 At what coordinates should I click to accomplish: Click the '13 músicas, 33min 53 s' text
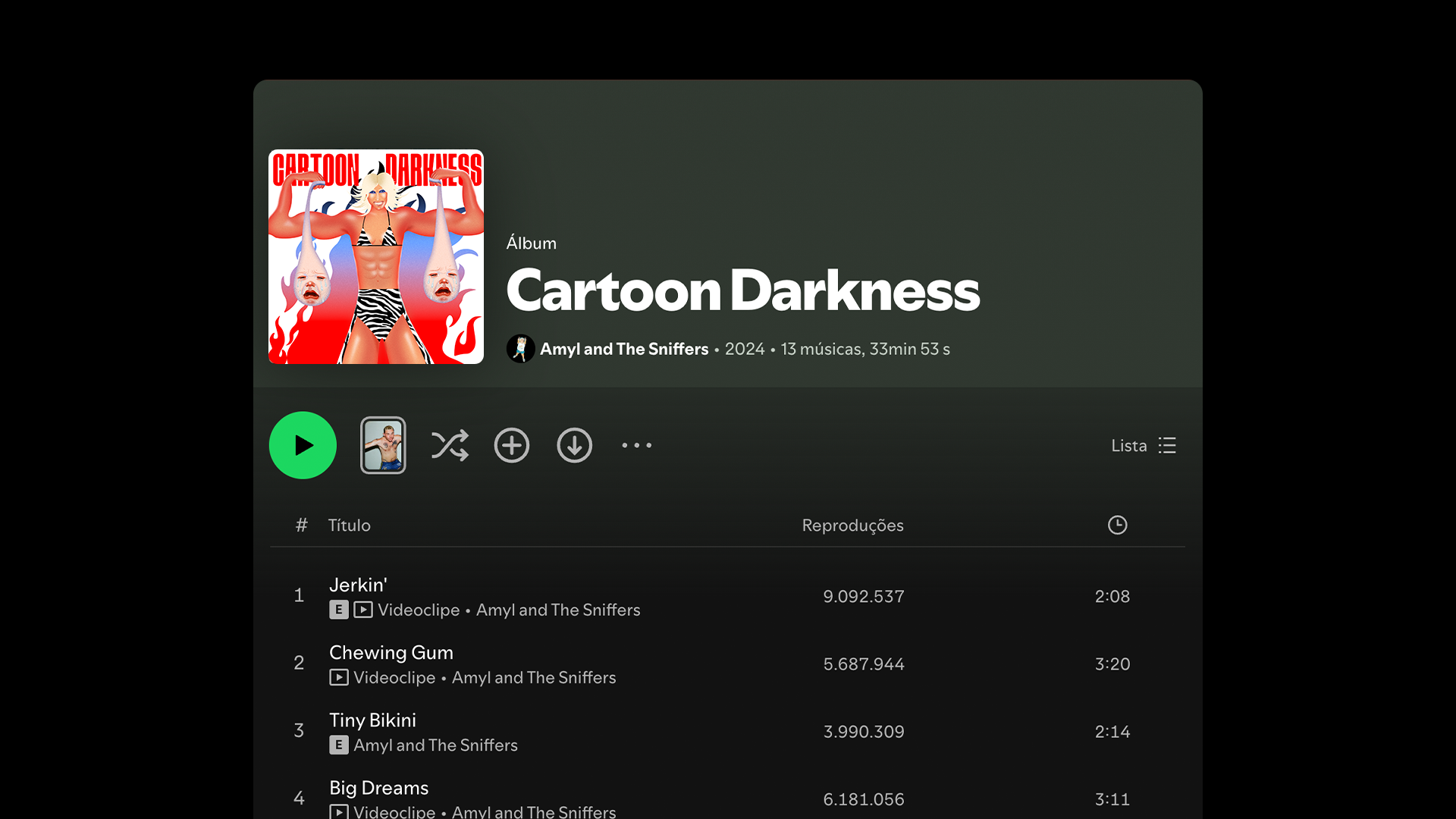tap(865, 349)
